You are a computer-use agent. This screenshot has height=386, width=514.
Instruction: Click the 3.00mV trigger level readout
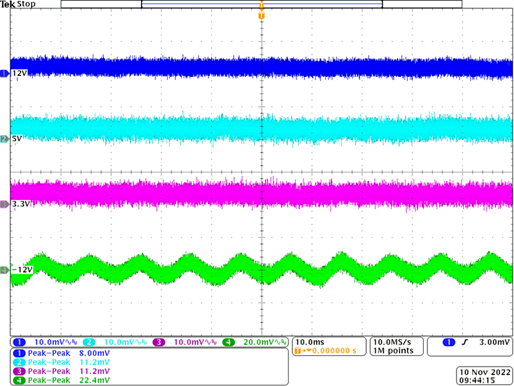click(x=494, y=342)
